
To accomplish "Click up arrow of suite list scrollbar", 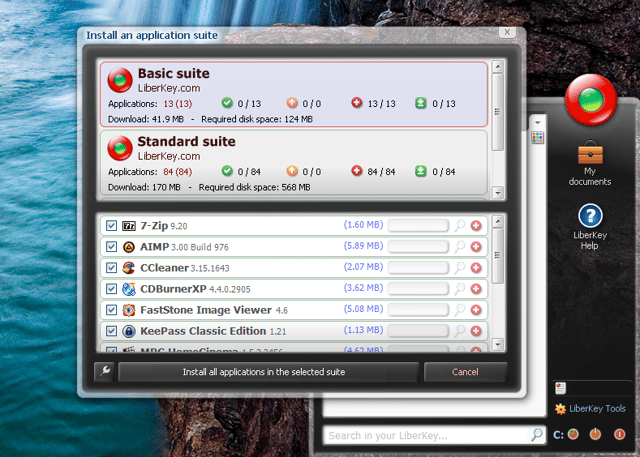I will click(498, 67).
